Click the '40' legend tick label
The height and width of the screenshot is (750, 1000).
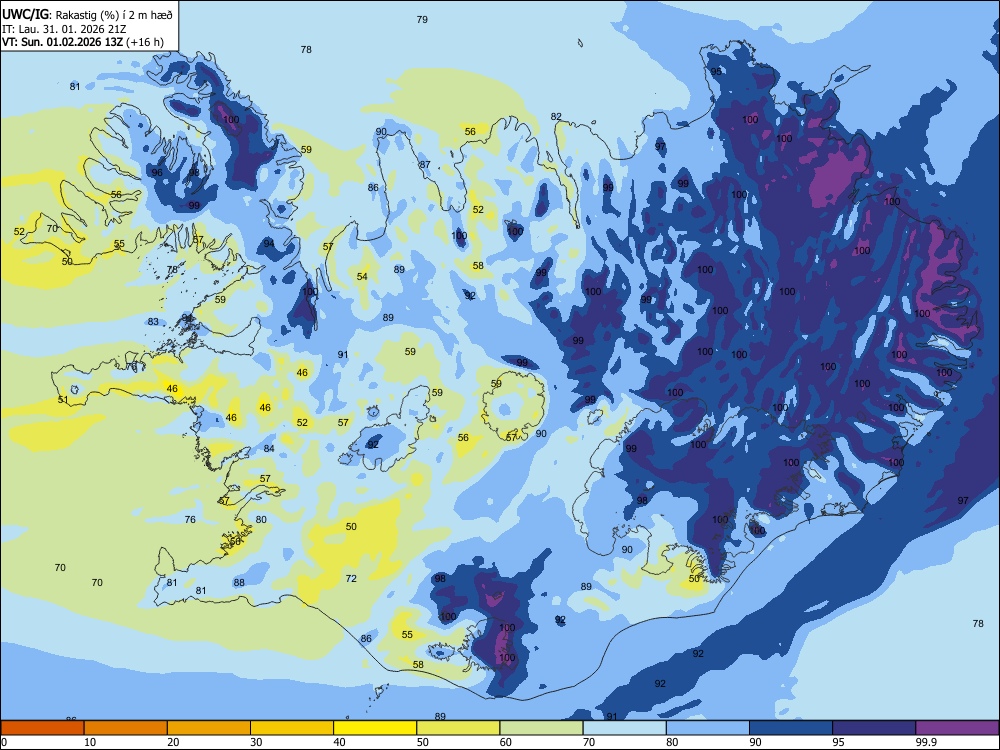tap(340, 742)
